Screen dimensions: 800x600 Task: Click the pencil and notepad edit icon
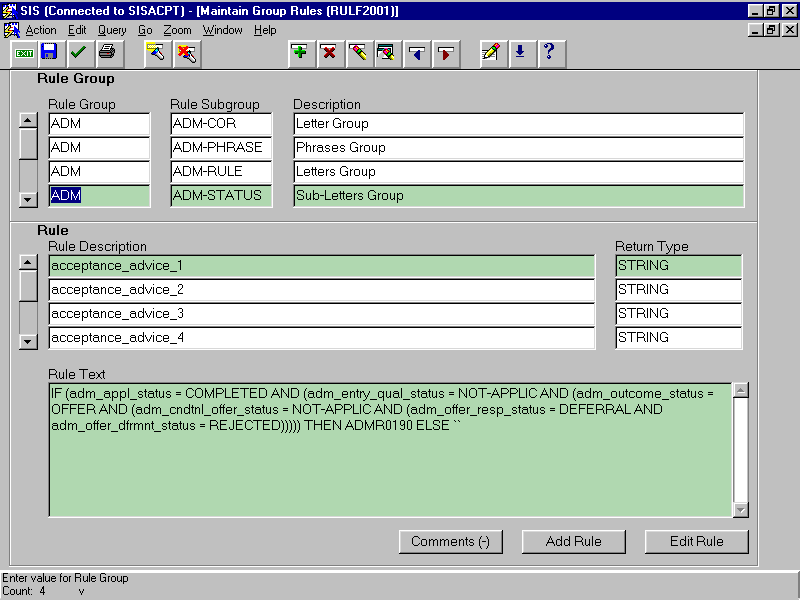pyautogui.click(x=490, y=52)
